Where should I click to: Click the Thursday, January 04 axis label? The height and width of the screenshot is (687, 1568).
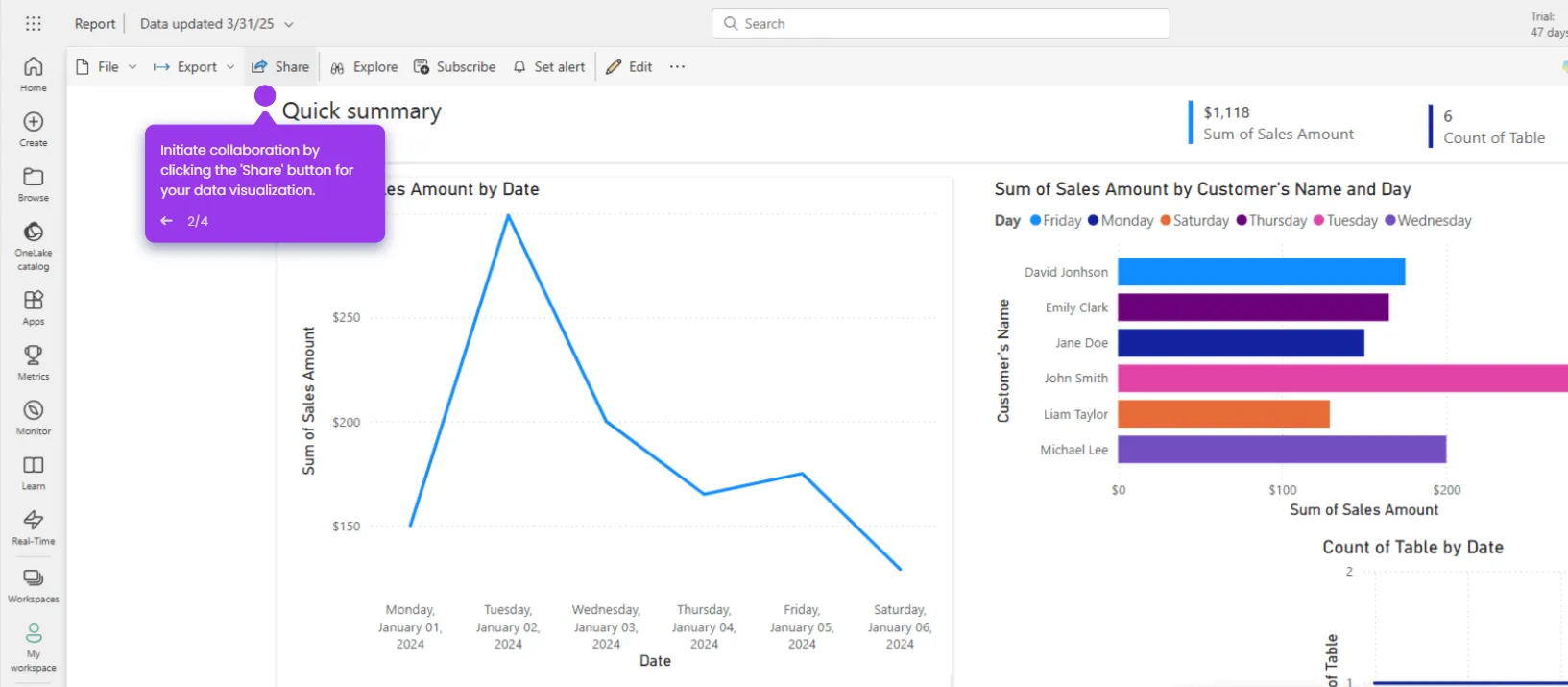(x=704, y=627)
